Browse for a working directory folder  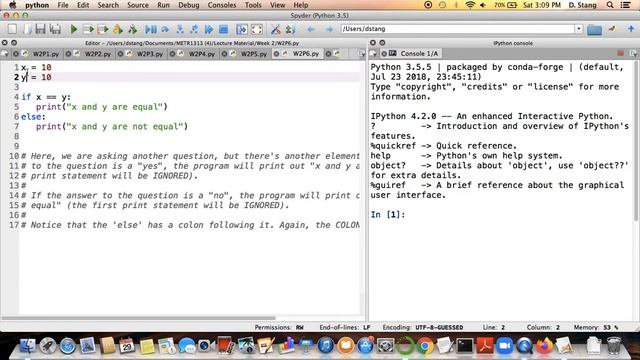(x=594, y=29)
